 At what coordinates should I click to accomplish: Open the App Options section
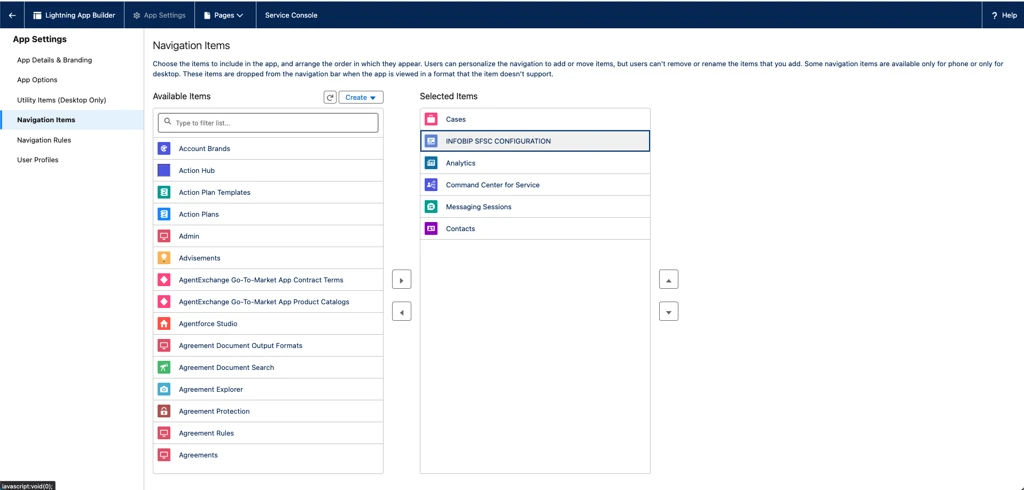click(x=37, y=80)
